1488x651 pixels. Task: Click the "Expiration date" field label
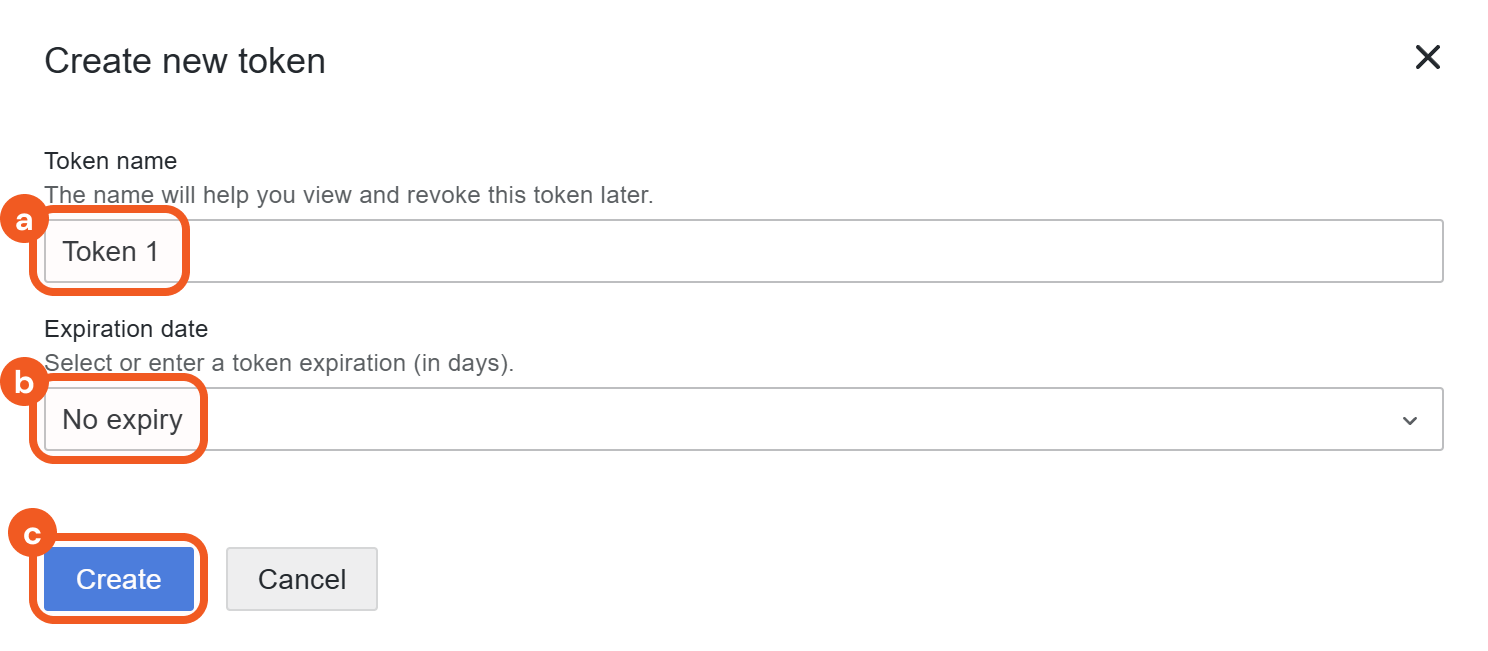tap(126, 329)
